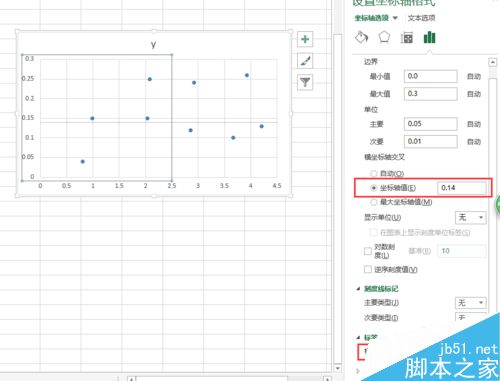Select the 最大坐标轴值(M) radio button
500x381 pixels.
[x=374, y=202]
